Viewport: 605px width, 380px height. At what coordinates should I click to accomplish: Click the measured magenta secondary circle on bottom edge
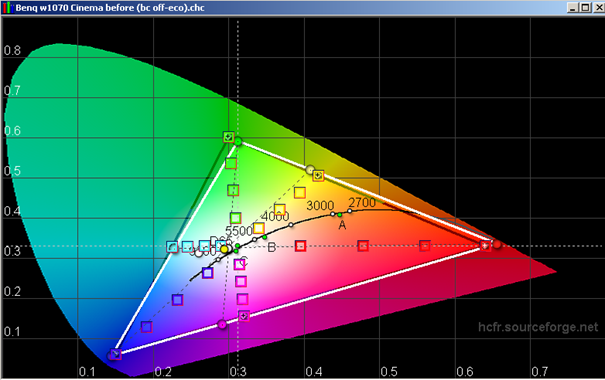click(222, 324)
